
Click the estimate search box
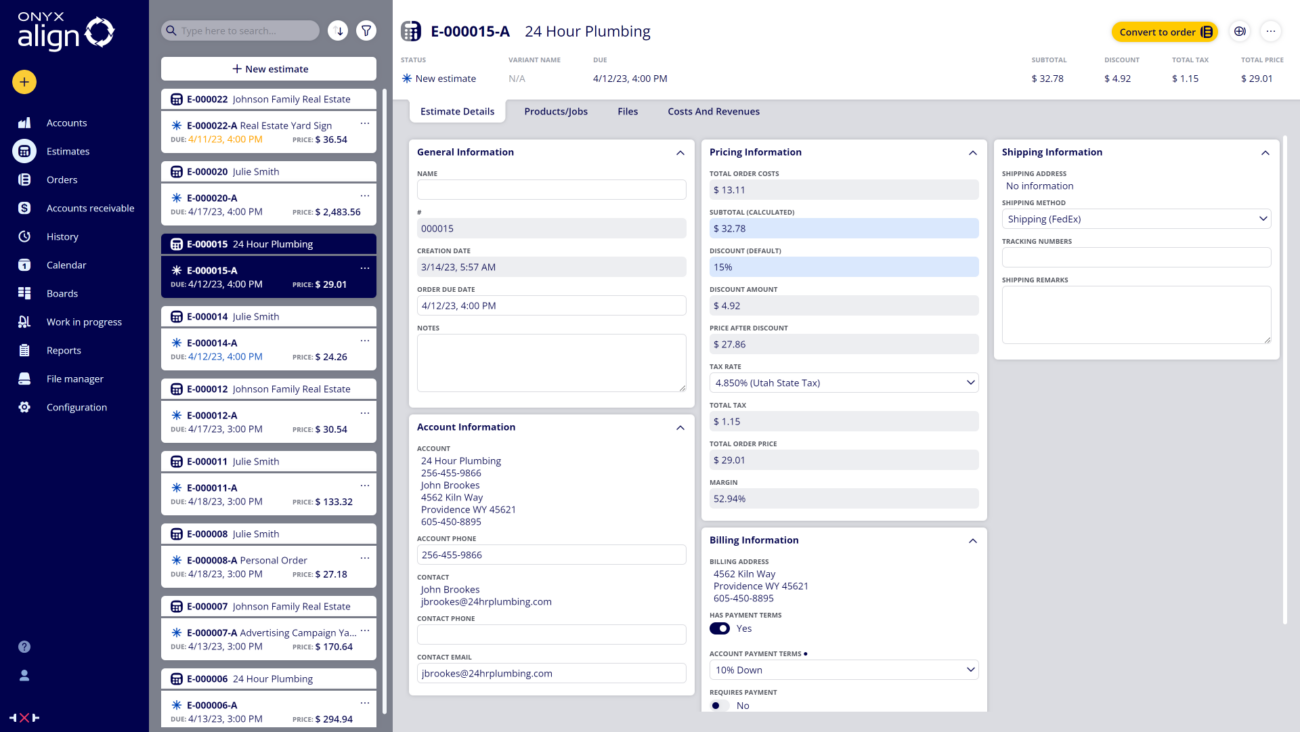tap(240, 31)
